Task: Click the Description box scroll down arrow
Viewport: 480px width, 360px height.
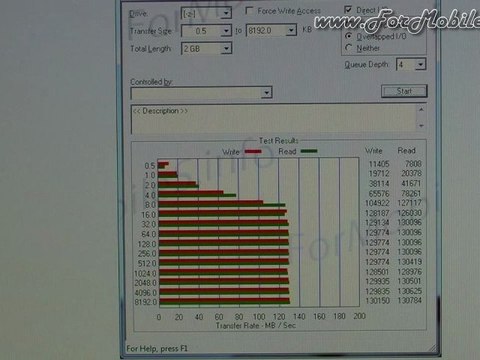Action: tap(421, 126)
